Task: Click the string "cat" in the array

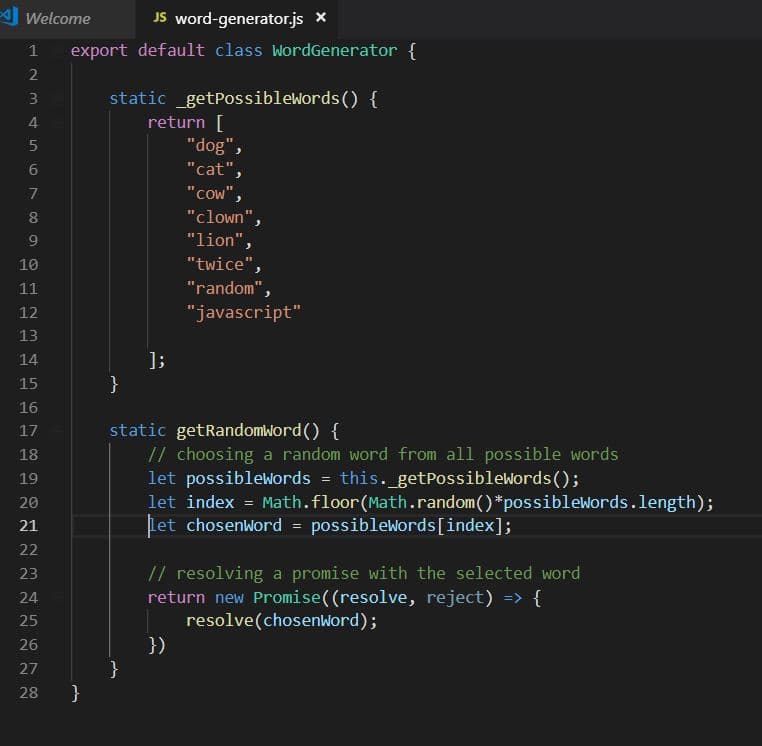Action: tap(210, 170)
